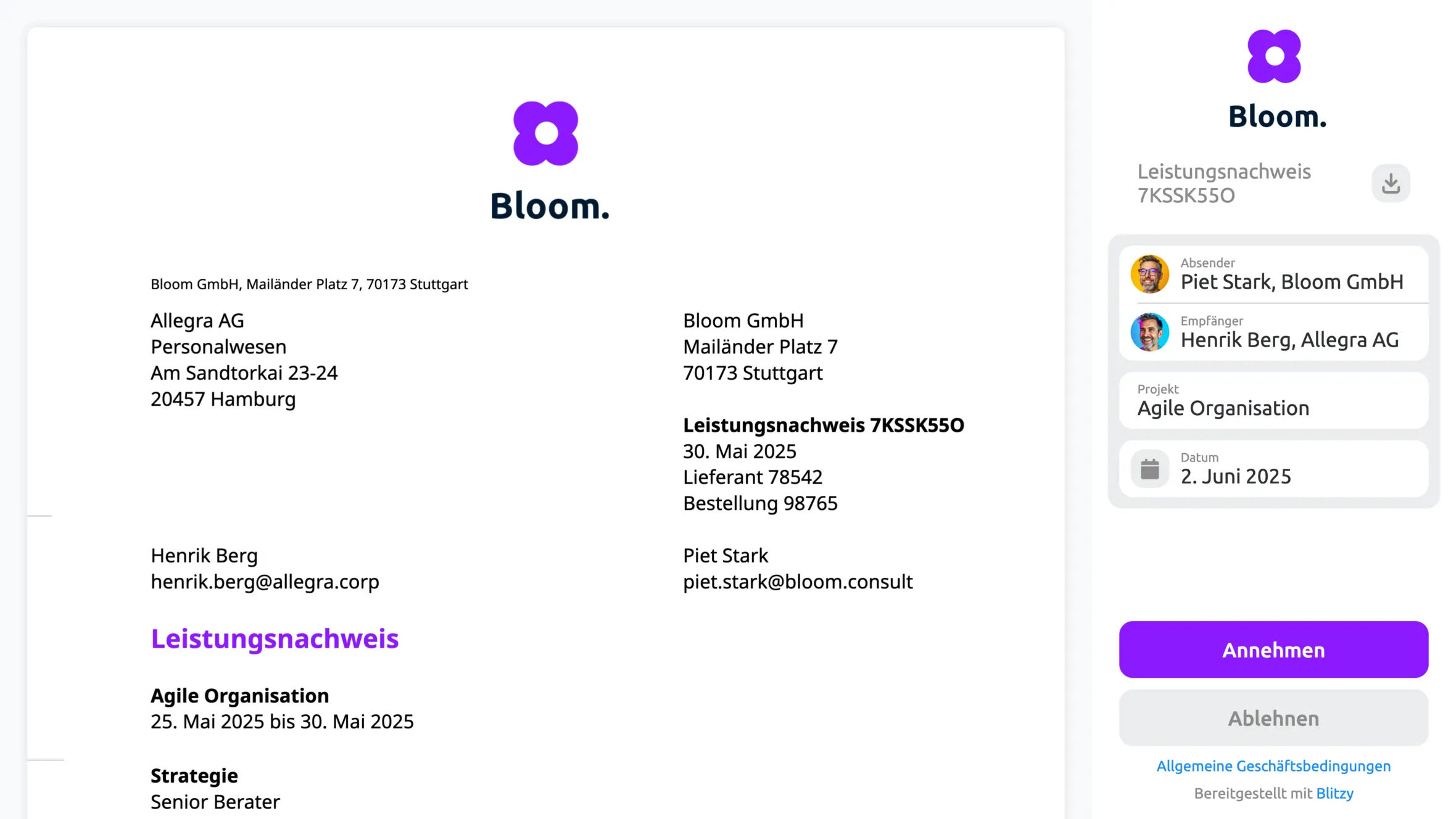This screenshot has height=819, width=1456.
Task: Click piet.stark@bloom.consult email address
Action: click(x=798, y=582)
